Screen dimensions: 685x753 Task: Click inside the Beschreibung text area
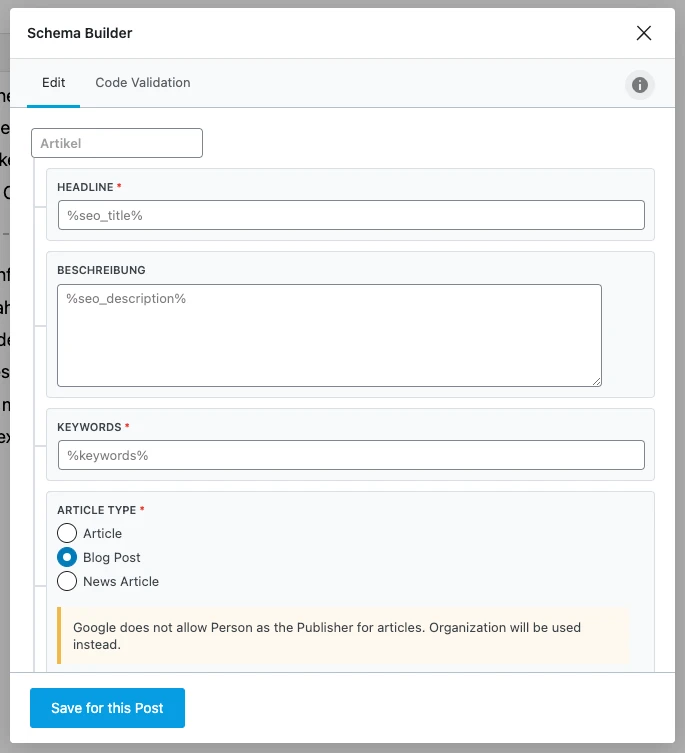[329, 335]
